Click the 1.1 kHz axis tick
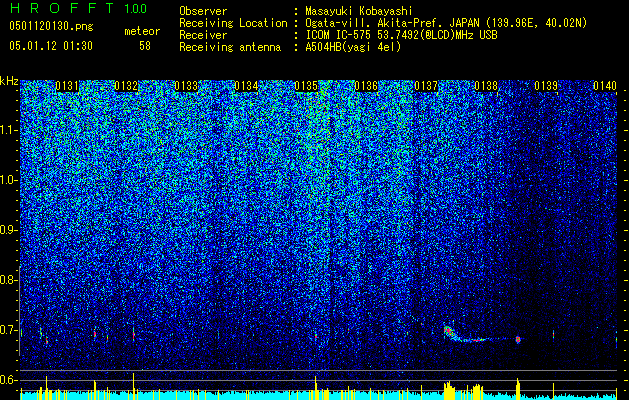This screenshot has width=629, height=400. point(8,130)
